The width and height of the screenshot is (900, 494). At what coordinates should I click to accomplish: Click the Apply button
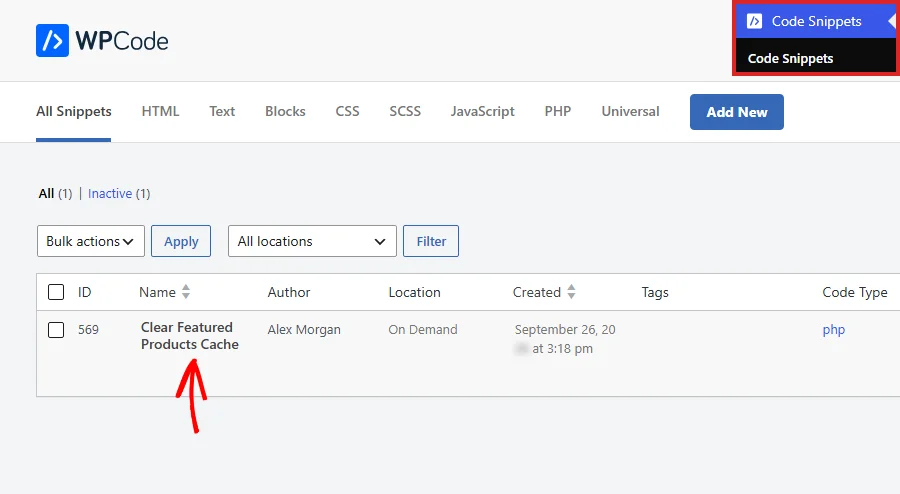coord(181,241)
